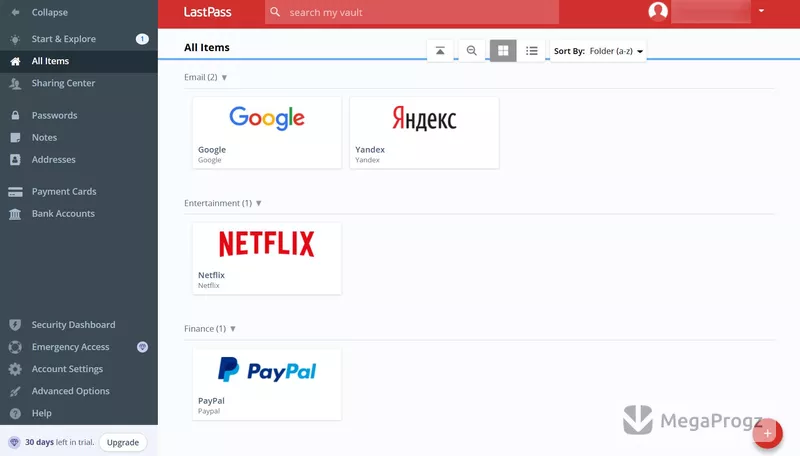Click the notification badge on Start & Explore

pos(142,39)
